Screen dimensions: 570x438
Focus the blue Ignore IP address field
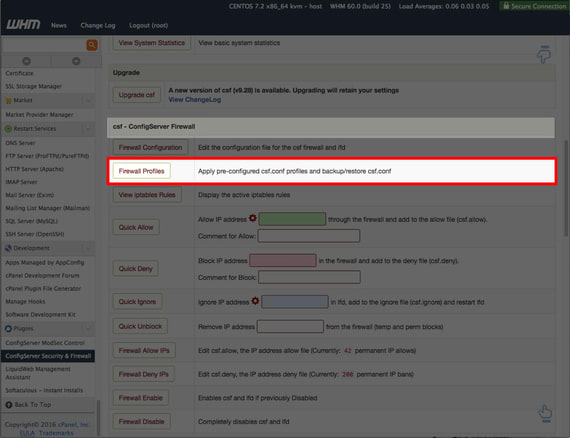295,302
